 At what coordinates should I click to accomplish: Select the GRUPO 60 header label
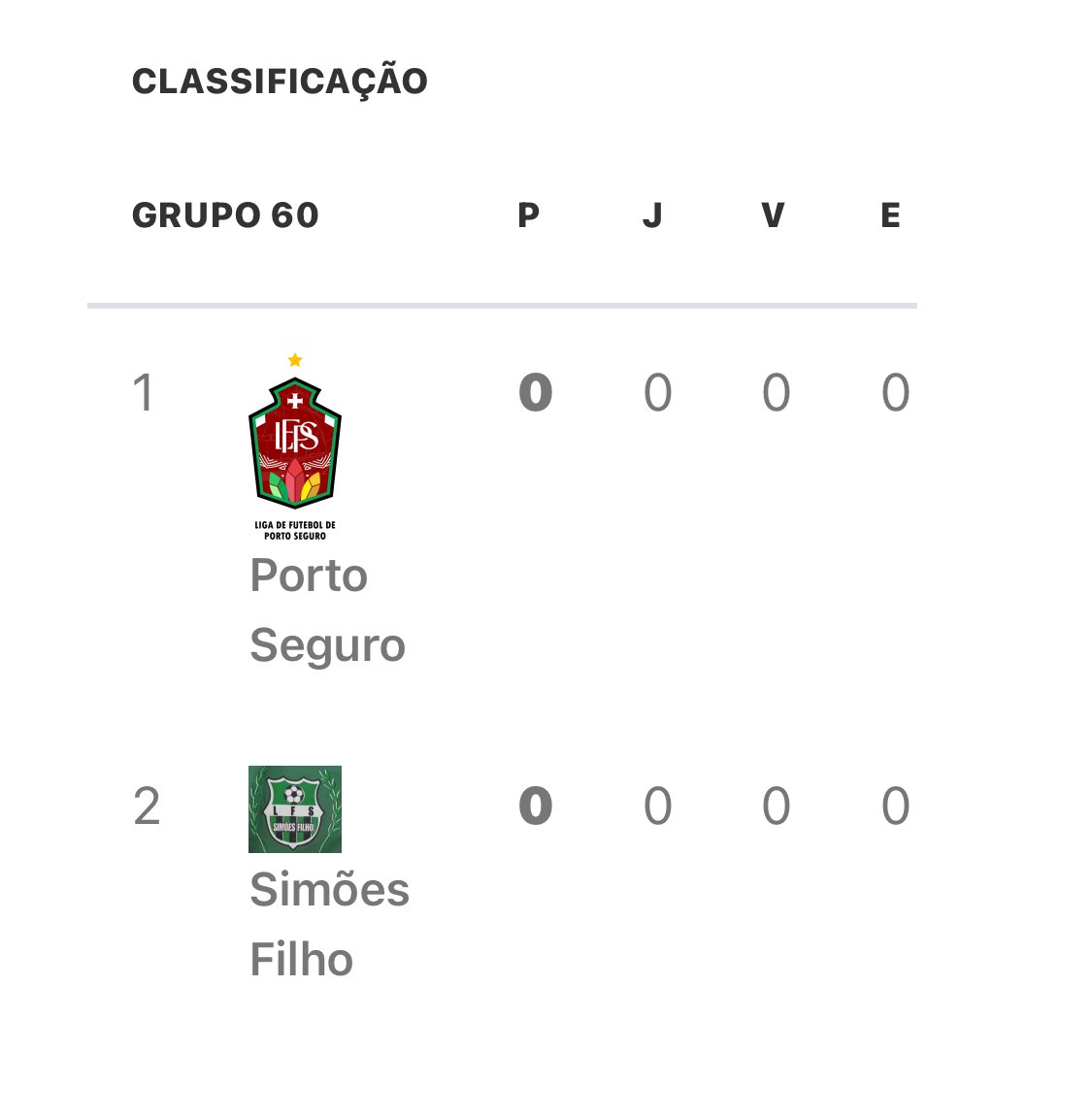225,215
